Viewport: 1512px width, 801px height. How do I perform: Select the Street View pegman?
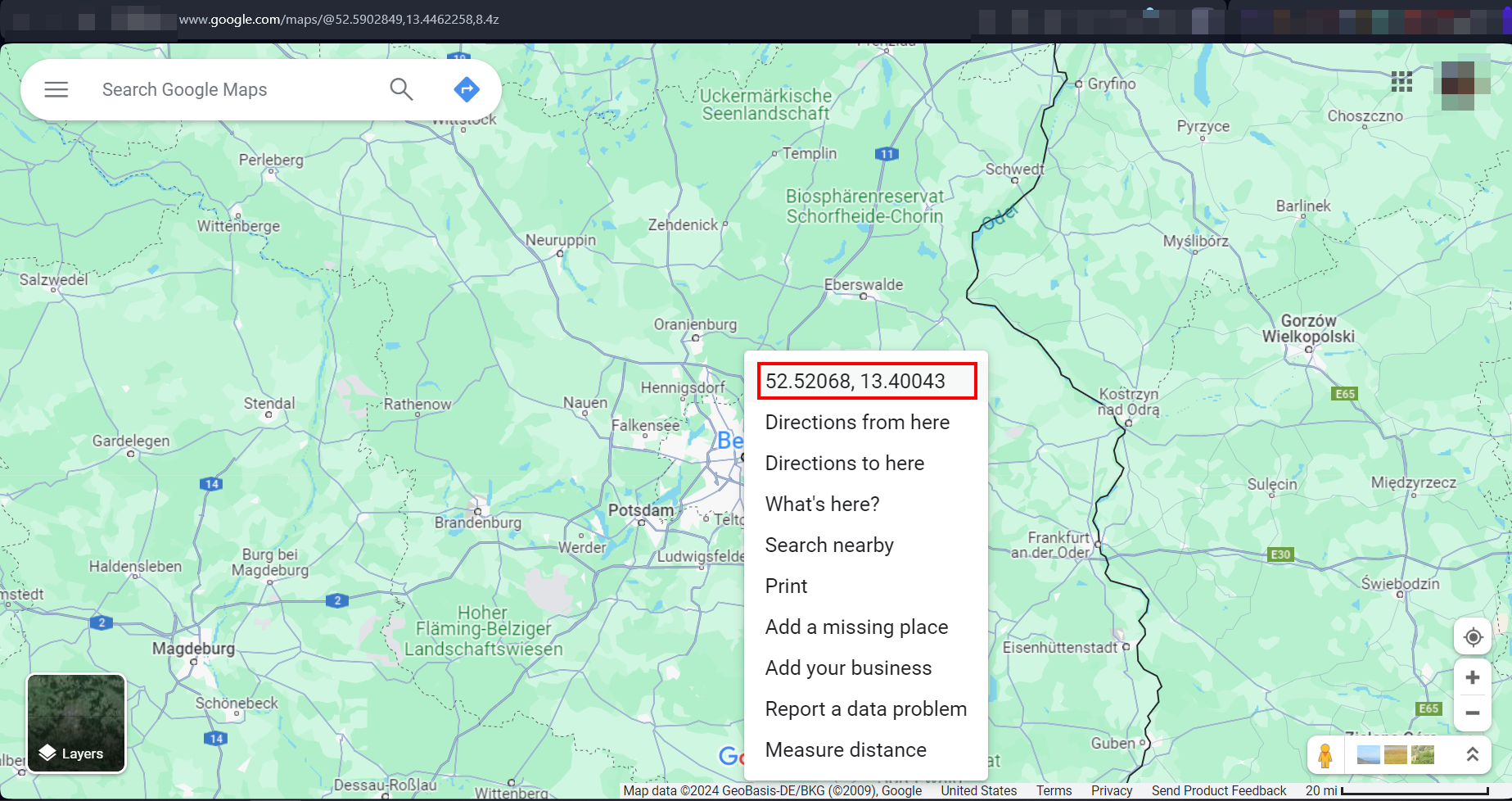[1325, 755]
